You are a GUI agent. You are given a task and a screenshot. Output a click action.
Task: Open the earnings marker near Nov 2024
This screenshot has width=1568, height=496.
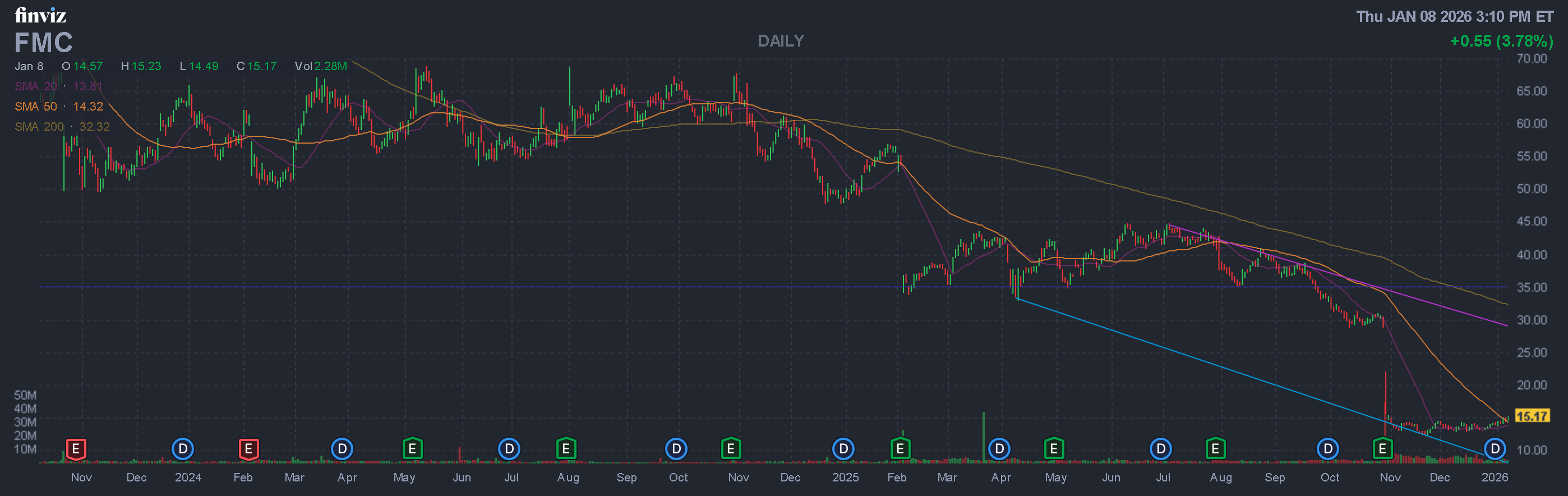pyautogui.click(x=730, y=449)
